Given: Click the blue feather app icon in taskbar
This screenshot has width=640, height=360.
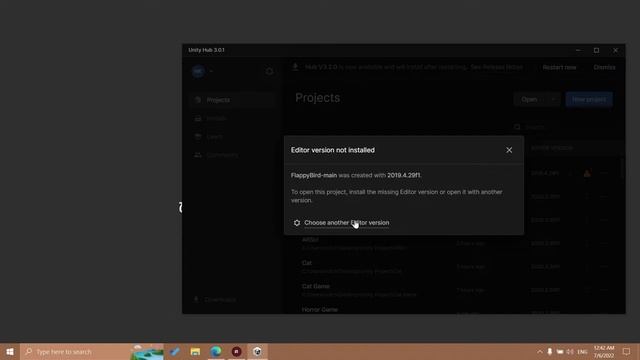Looking at the screenshot, I should tap(175, 351).
